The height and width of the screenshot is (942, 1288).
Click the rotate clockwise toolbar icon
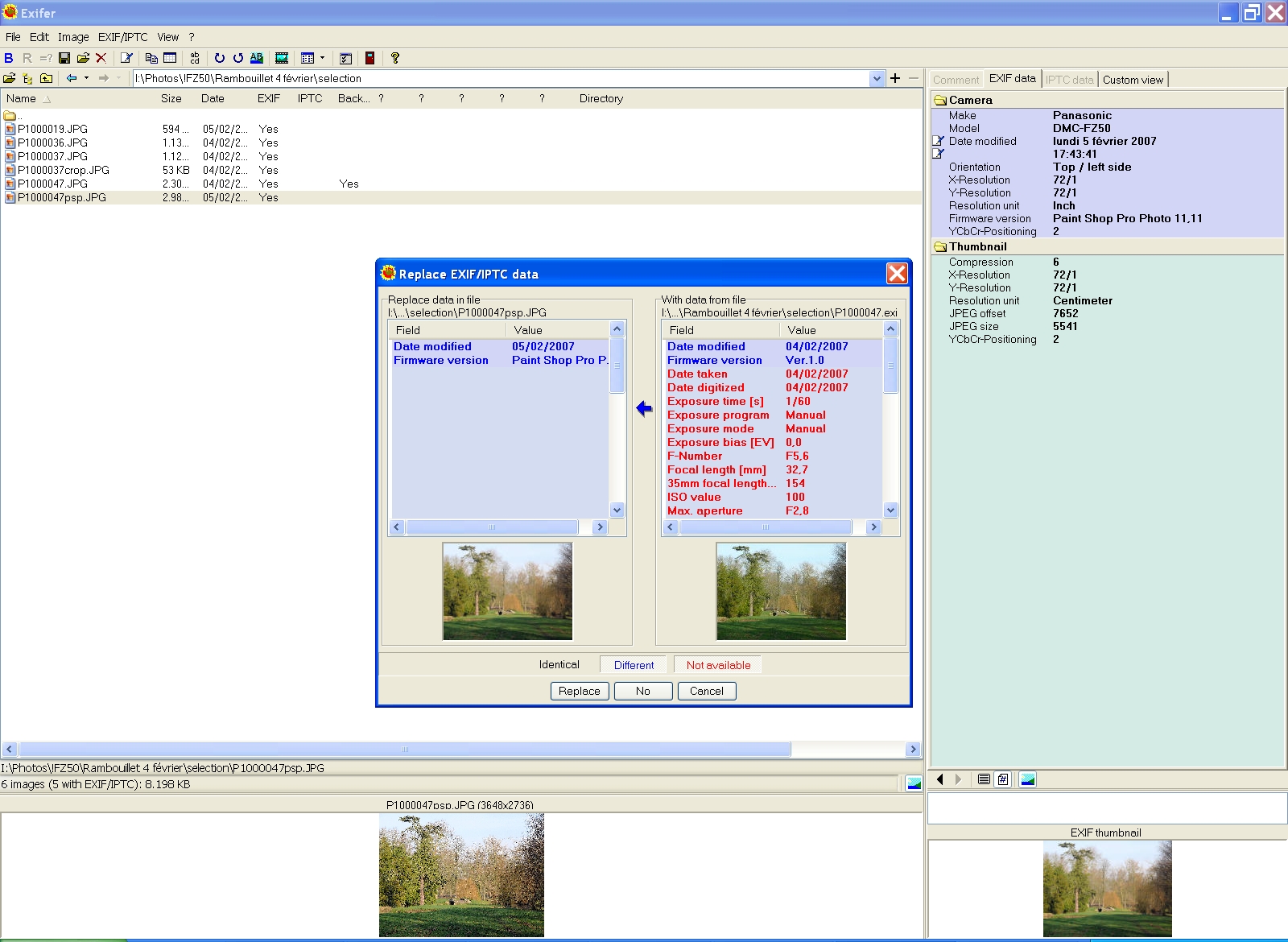coord(219,58)
